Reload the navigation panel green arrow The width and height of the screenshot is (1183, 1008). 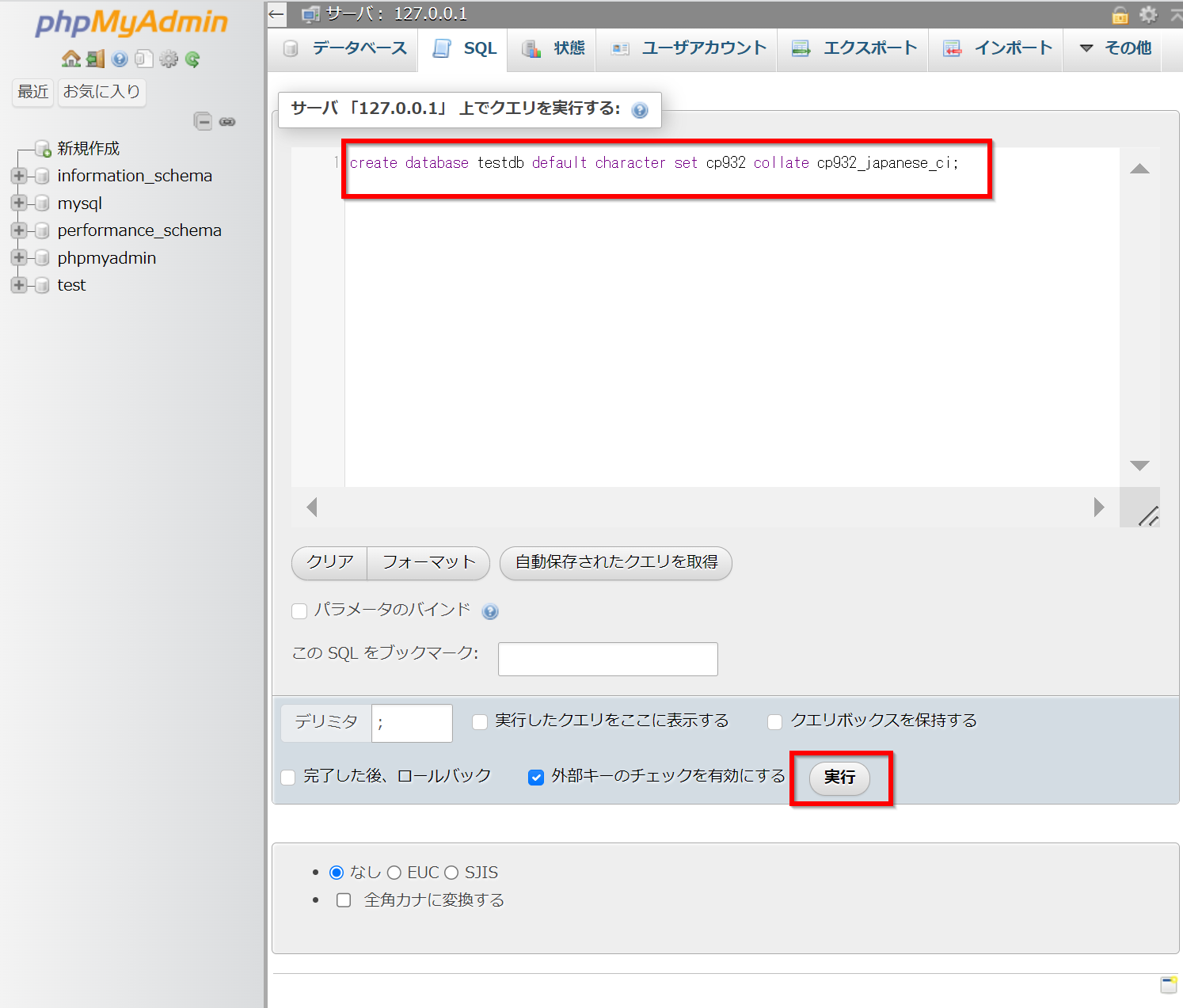coord(192,59)
